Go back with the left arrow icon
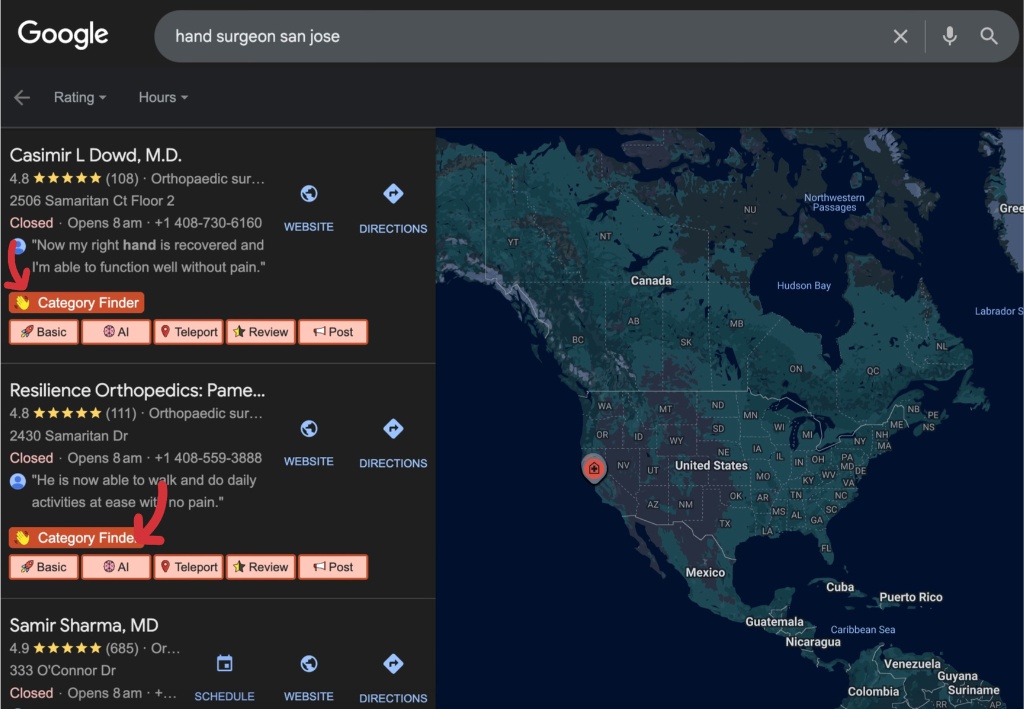The image size is (1024, 709). coord(22,97)
